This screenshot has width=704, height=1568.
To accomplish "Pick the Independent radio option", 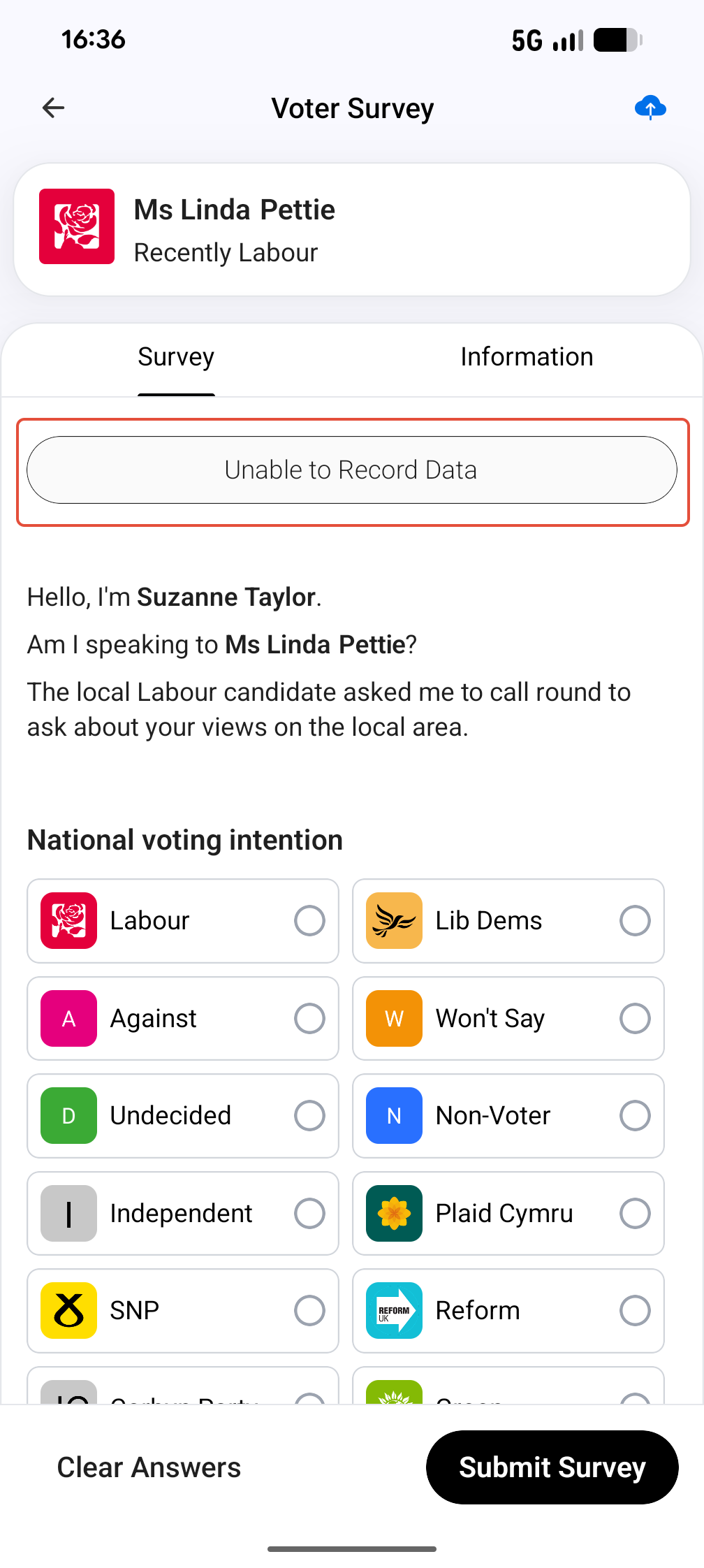I will pos(309,1213).
